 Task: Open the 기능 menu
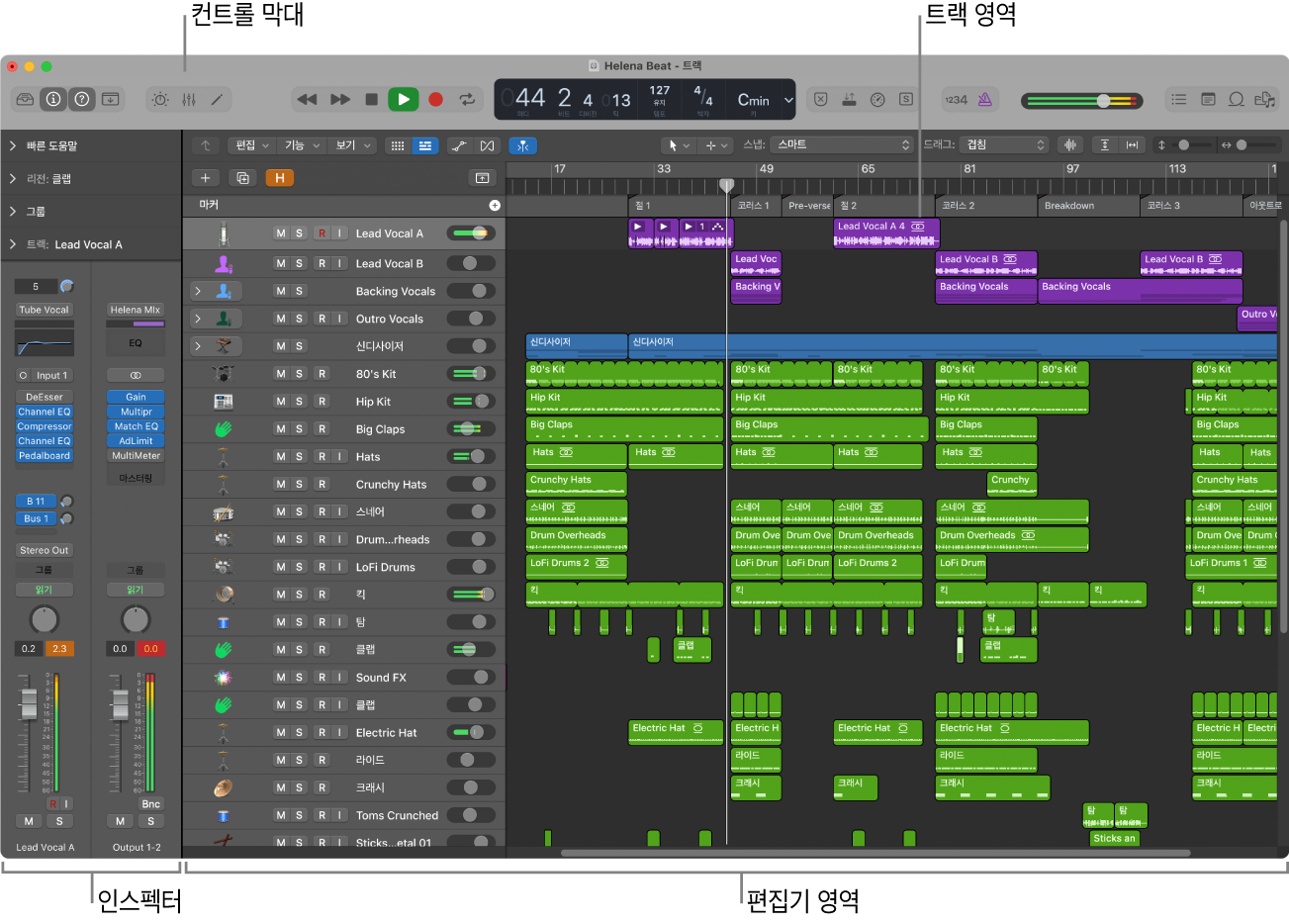[302, 145]
